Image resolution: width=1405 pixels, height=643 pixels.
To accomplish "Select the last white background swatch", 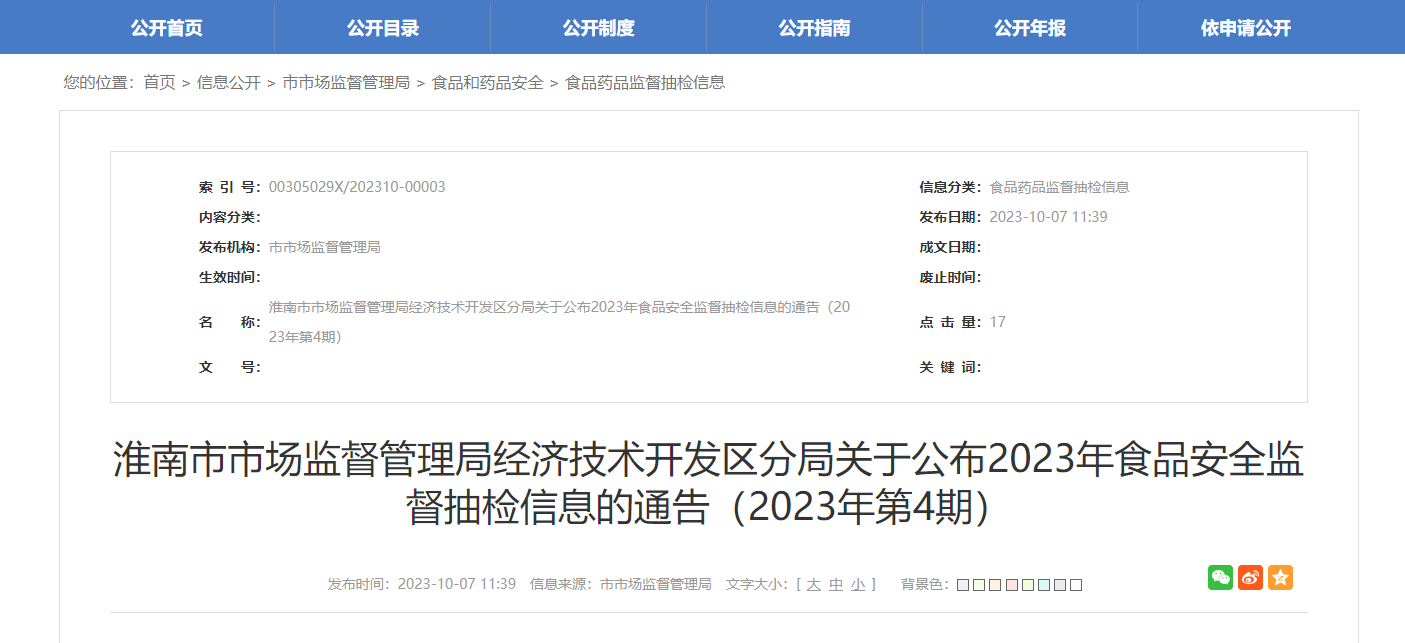I will coord(1076,585).
